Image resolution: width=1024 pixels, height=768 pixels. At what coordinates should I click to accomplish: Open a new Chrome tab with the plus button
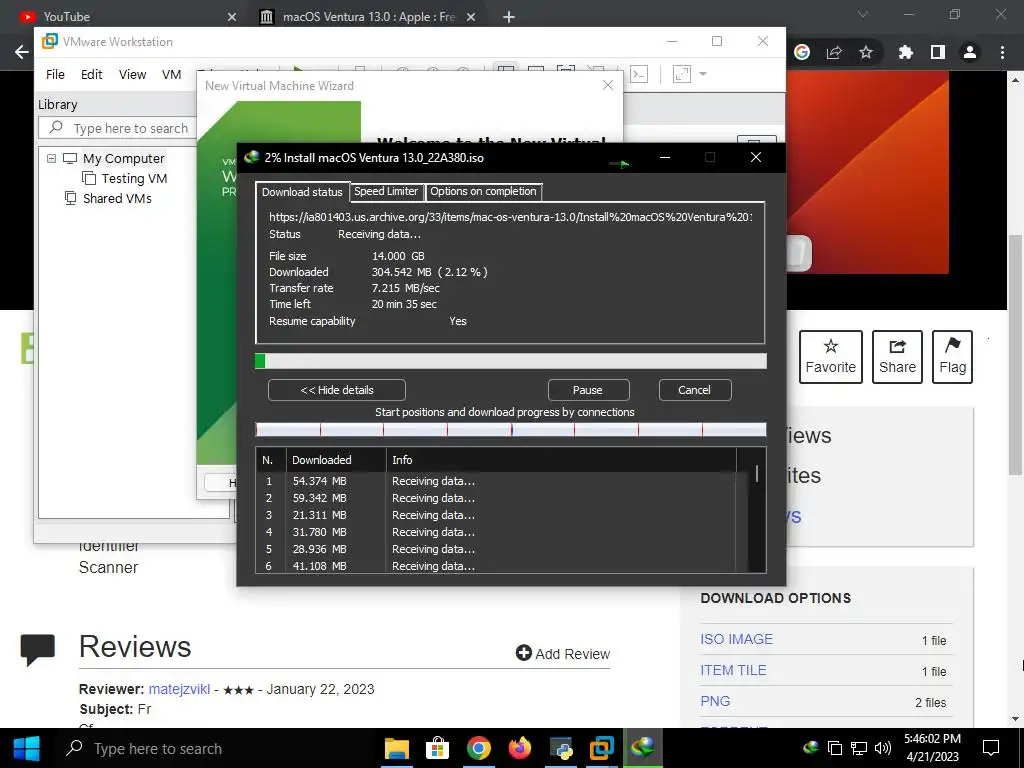pos(509,17)
